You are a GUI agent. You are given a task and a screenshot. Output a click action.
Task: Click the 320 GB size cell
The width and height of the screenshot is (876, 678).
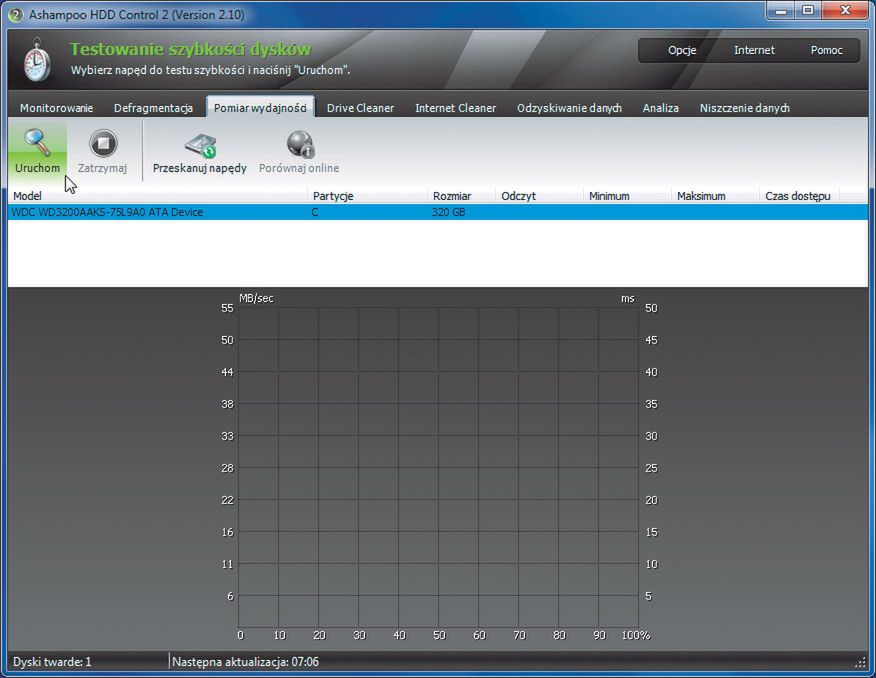(449, 212)
